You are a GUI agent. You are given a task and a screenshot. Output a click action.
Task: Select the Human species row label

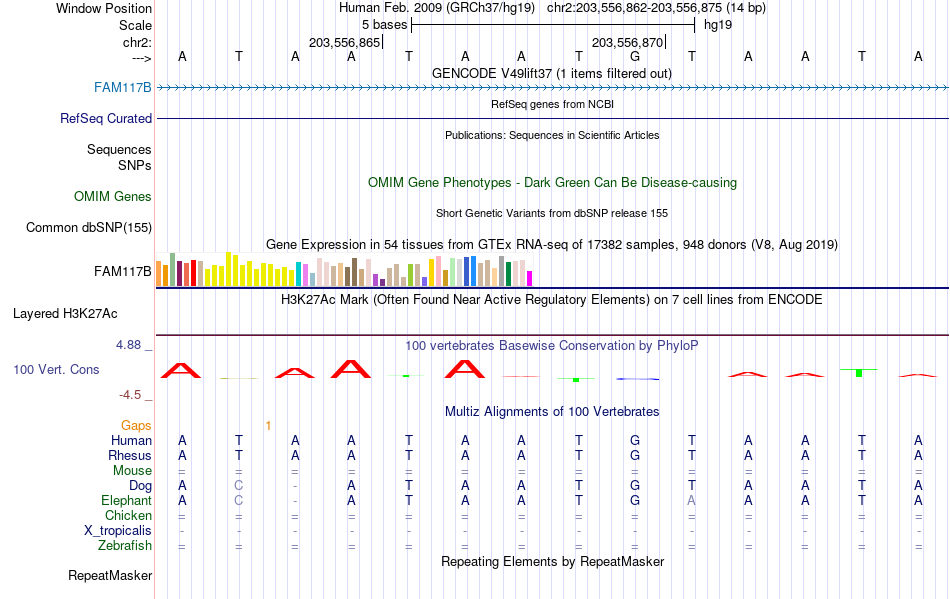[x=131, y=440]
